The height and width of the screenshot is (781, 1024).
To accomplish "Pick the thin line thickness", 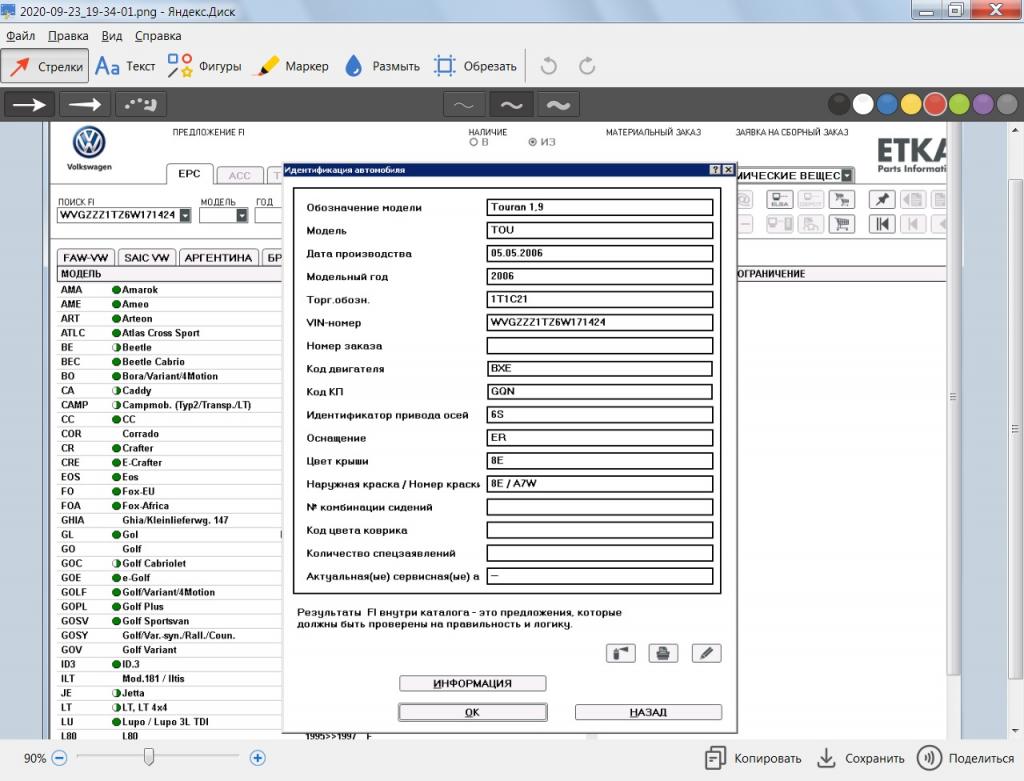I will (x=464, y=104).
